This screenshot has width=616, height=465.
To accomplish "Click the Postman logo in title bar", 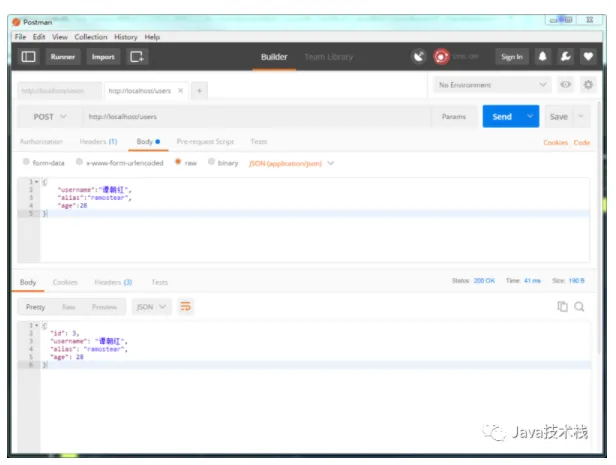I will tap(16, 22).
